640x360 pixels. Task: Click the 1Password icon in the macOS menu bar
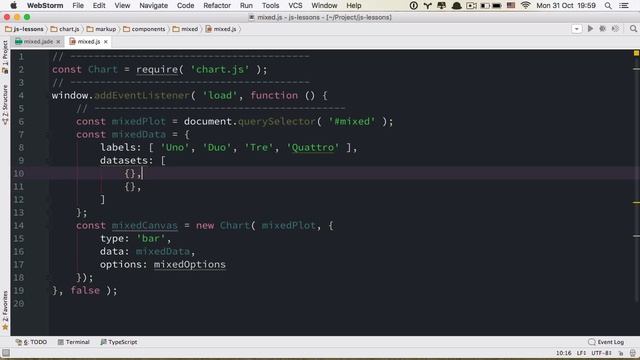(x=413, y=5)
